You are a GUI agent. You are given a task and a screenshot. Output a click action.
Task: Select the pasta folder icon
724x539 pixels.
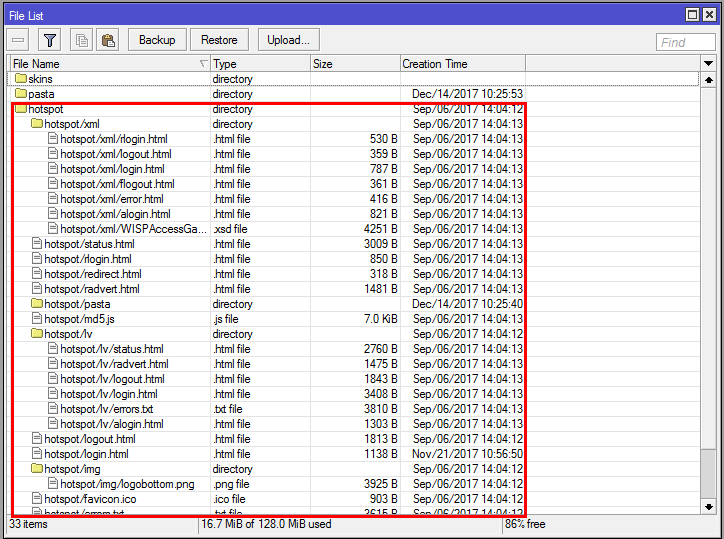coord(21,94)
